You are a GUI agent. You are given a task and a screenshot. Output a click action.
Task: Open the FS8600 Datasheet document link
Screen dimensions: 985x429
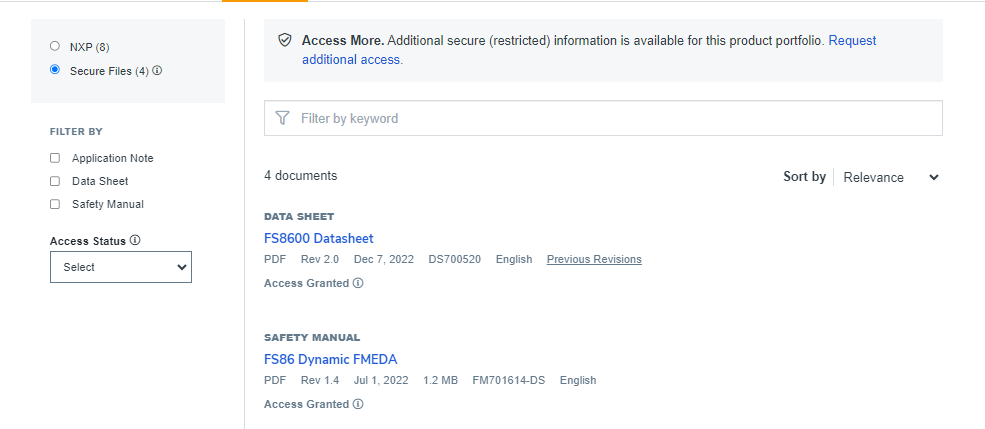pos(318,238)
